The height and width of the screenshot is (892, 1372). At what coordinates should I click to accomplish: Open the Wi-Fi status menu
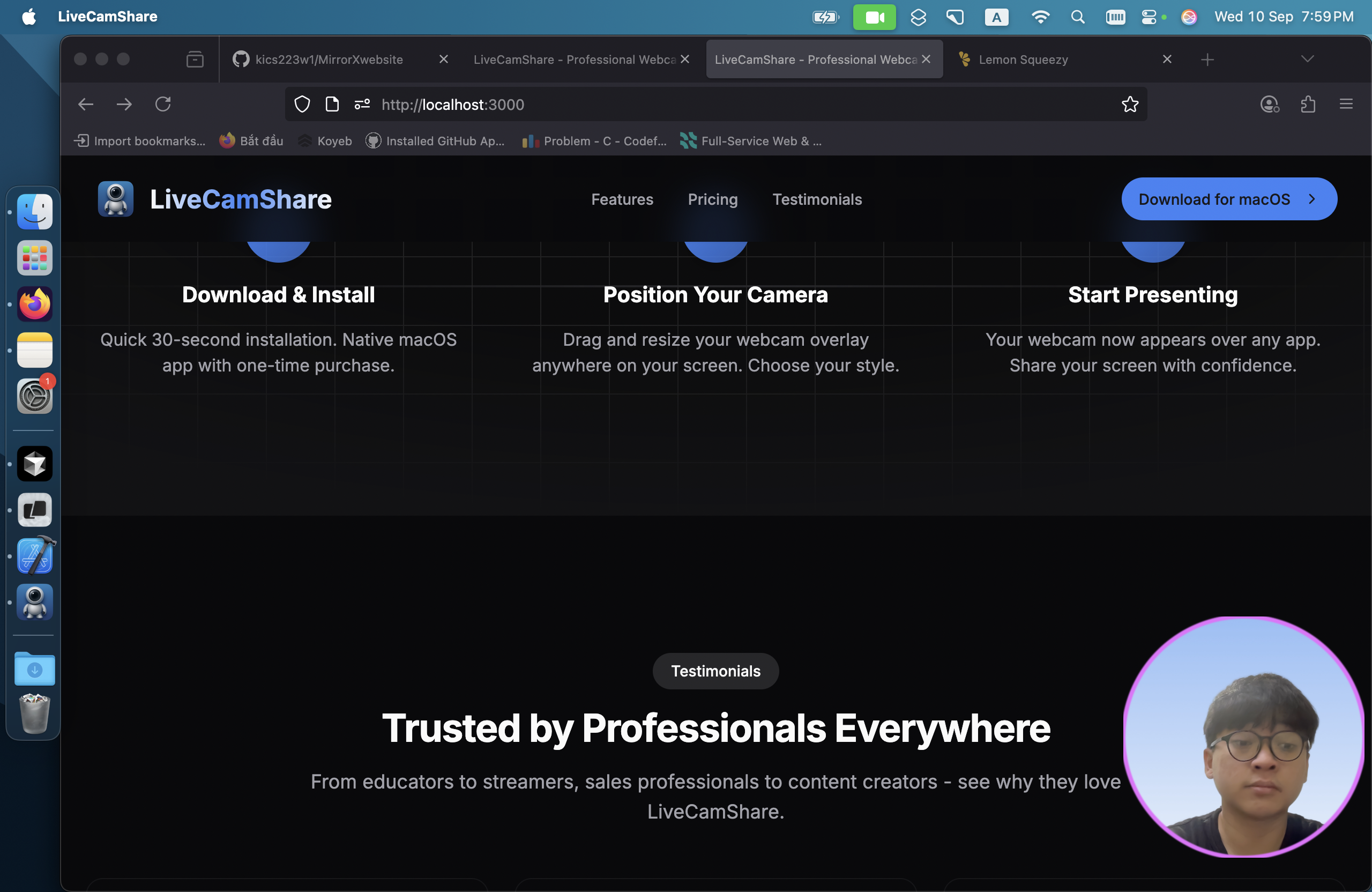[1040, 17]
